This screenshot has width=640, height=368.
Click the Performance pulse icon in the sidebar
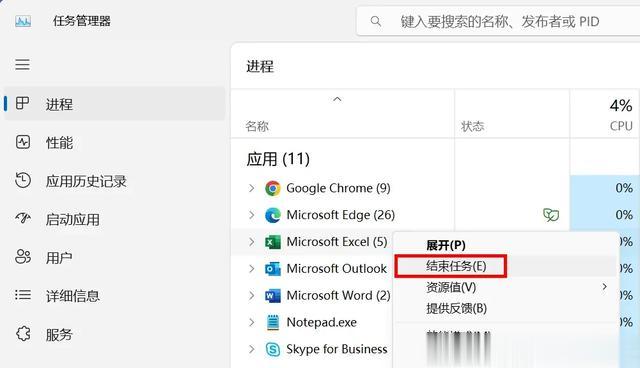(23, 142)
